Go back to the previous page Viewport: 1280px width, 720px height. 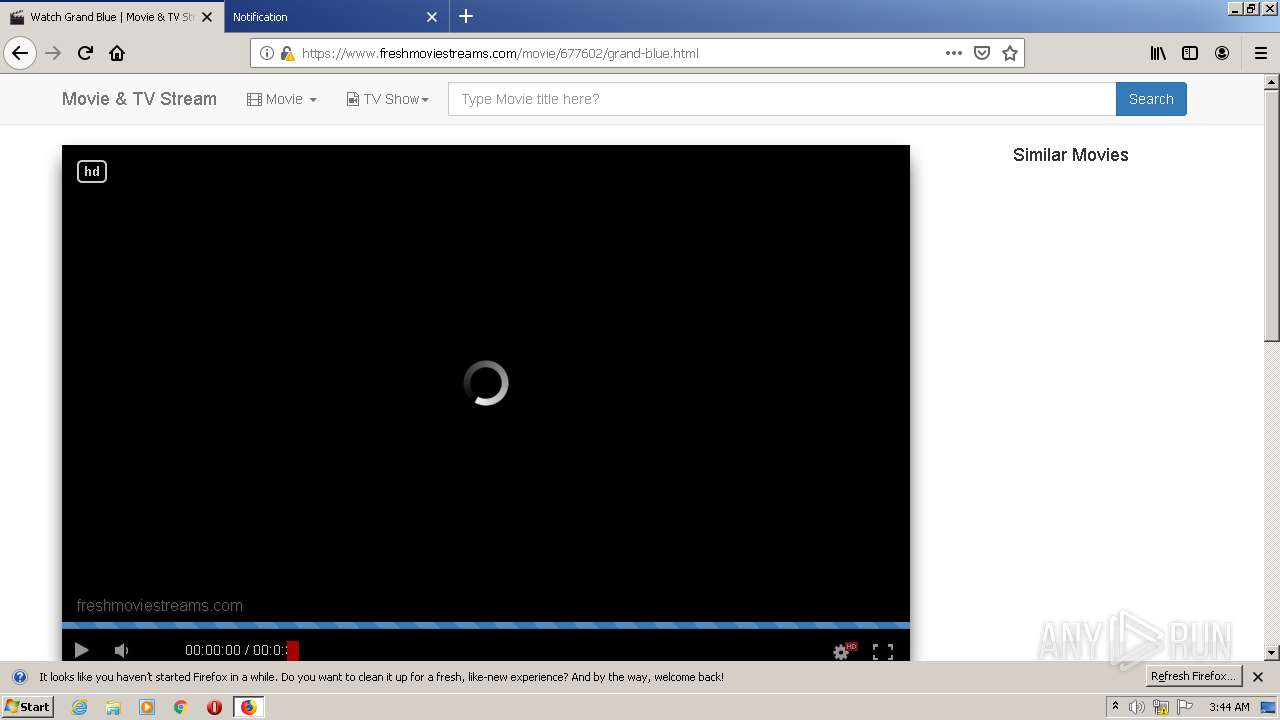click(20, 53)
